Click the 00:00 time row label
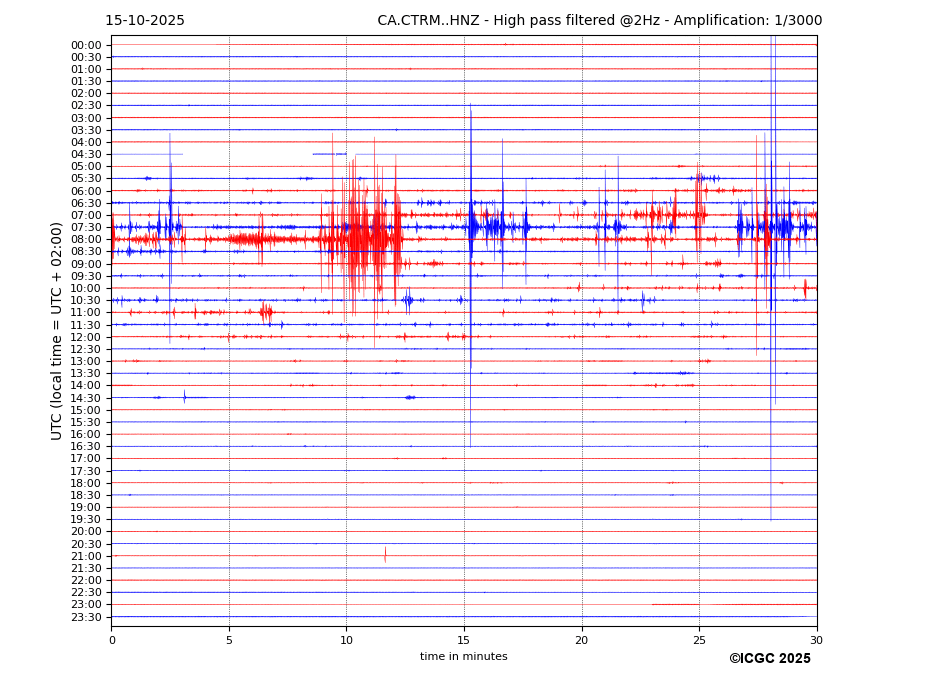The height and width of the screenshot is (696, 927). (85, 45)
